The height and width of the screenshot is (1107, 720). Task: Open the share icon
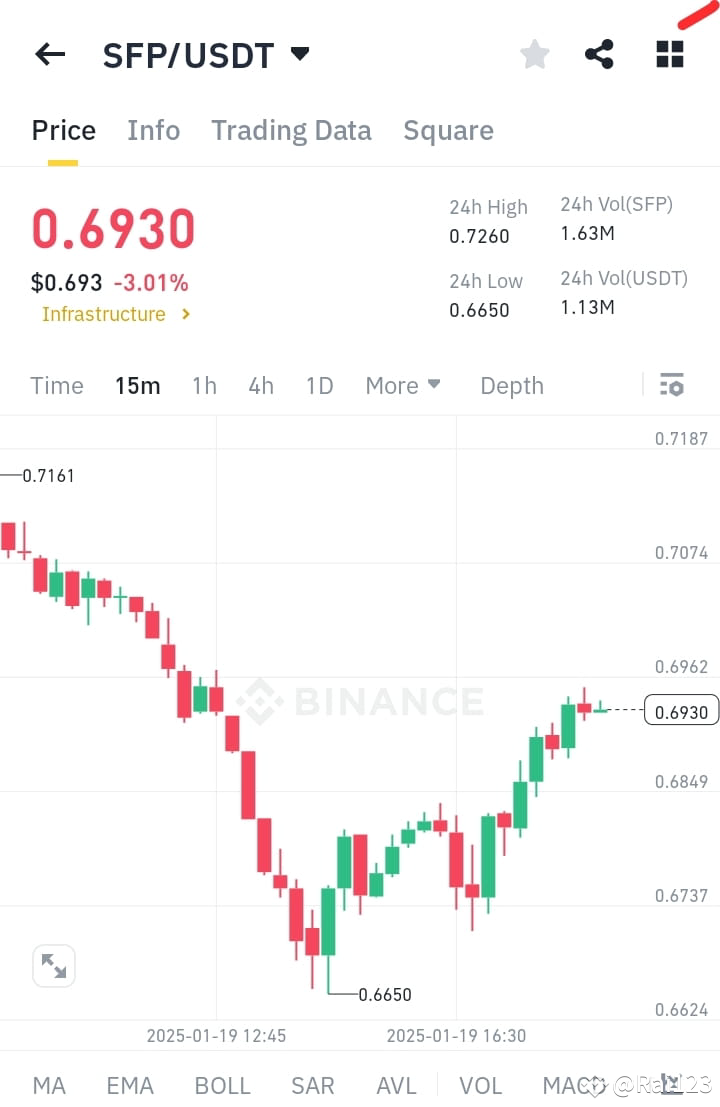click(x=599, y=54)
